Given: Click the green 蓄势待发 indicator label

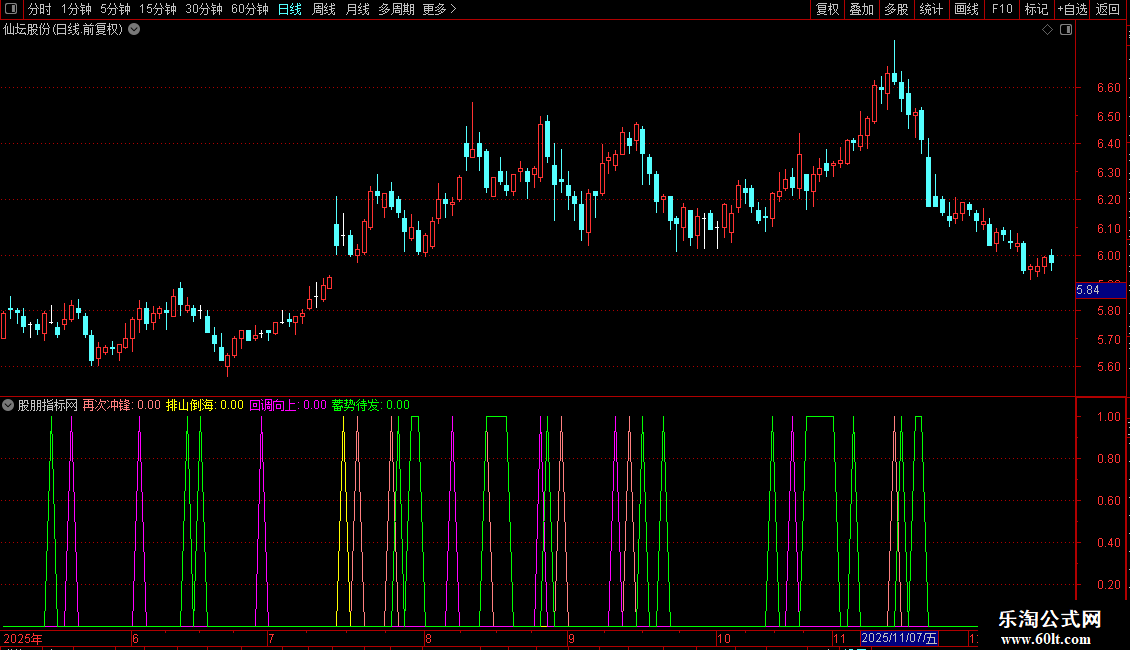Looking at the screenshot, I should point(356,405).
